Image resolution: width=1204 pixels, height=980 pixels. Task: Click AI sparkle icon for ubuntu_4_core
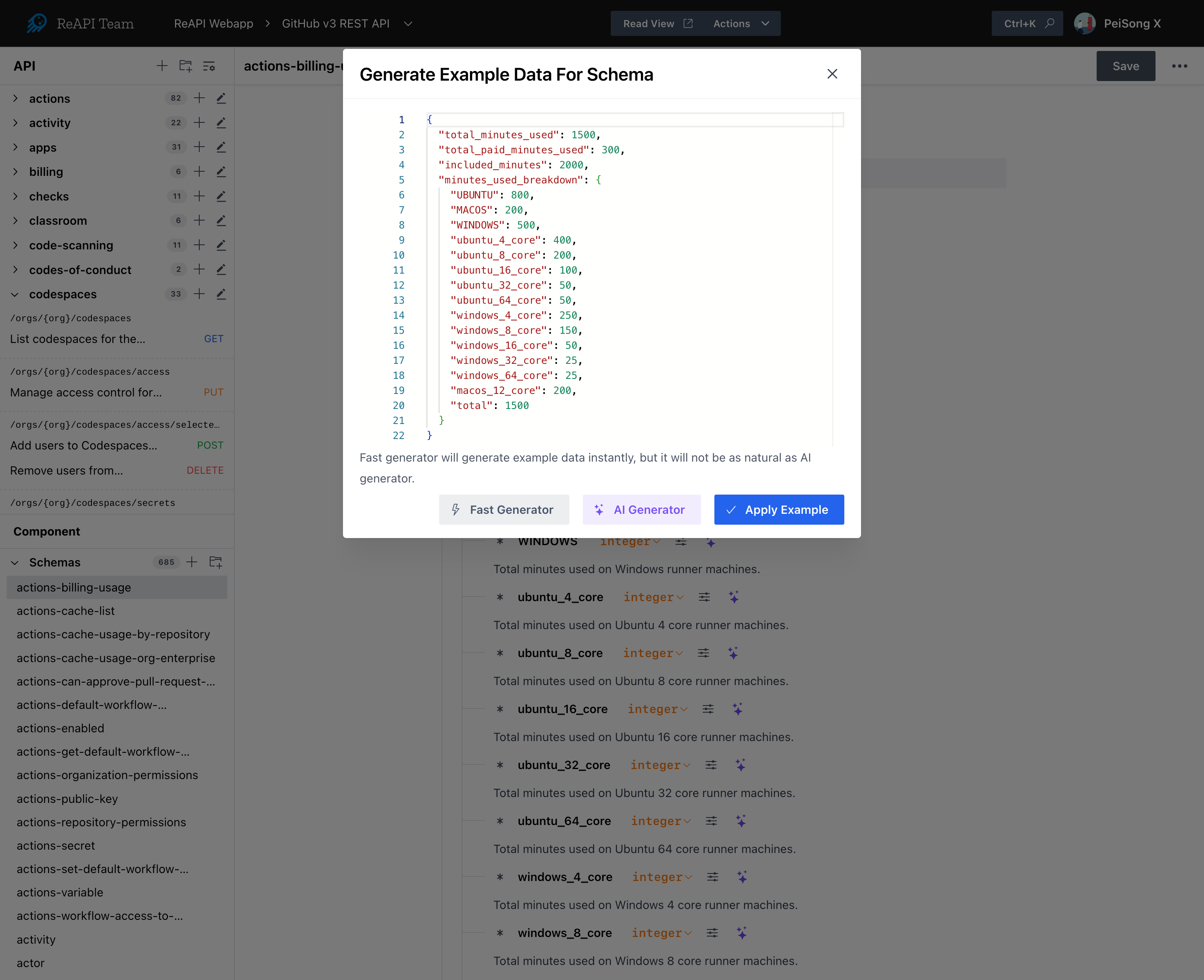coord(733,597)
